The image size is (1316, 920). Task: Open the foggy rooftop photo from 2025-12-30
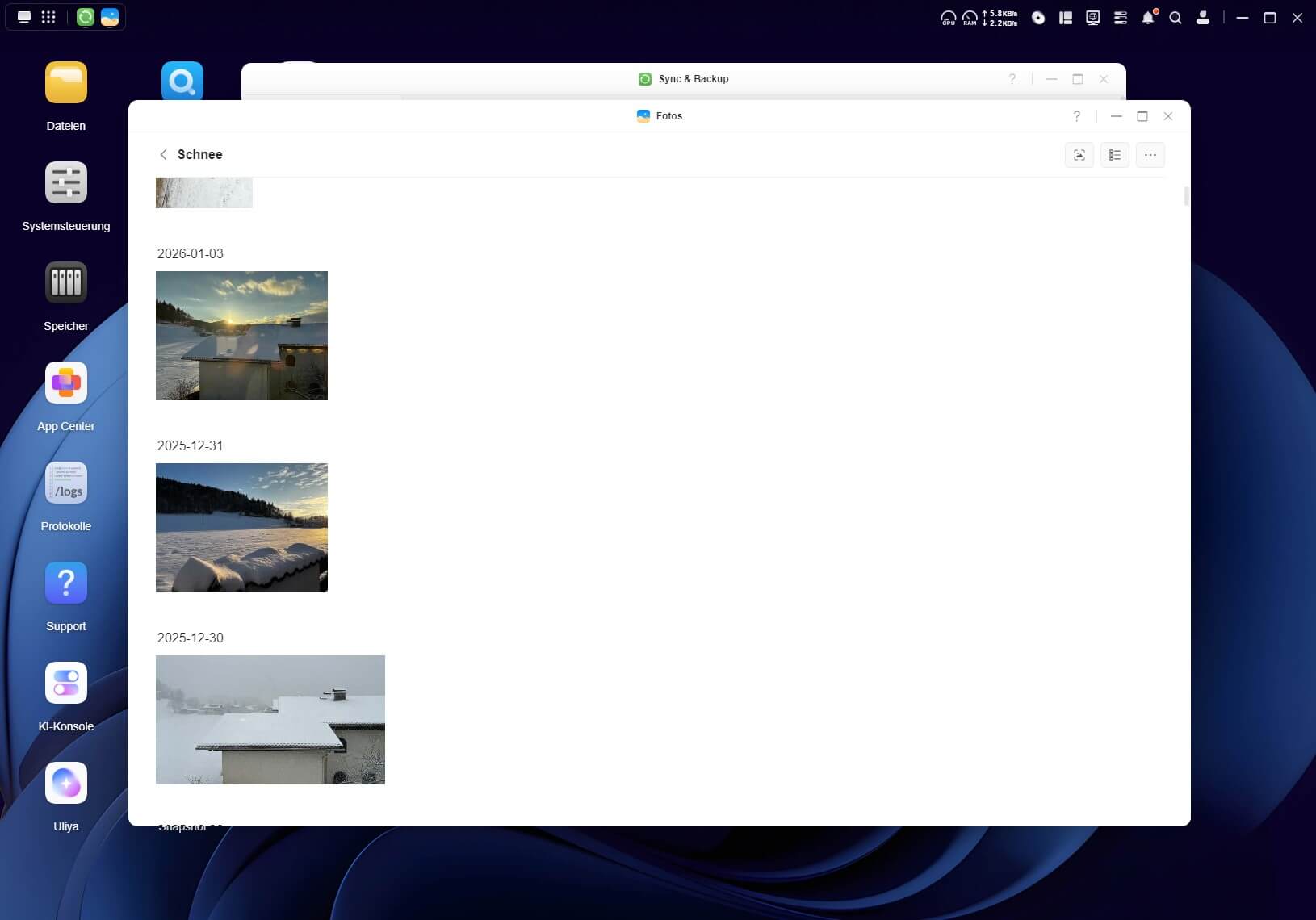coord(270,720)
